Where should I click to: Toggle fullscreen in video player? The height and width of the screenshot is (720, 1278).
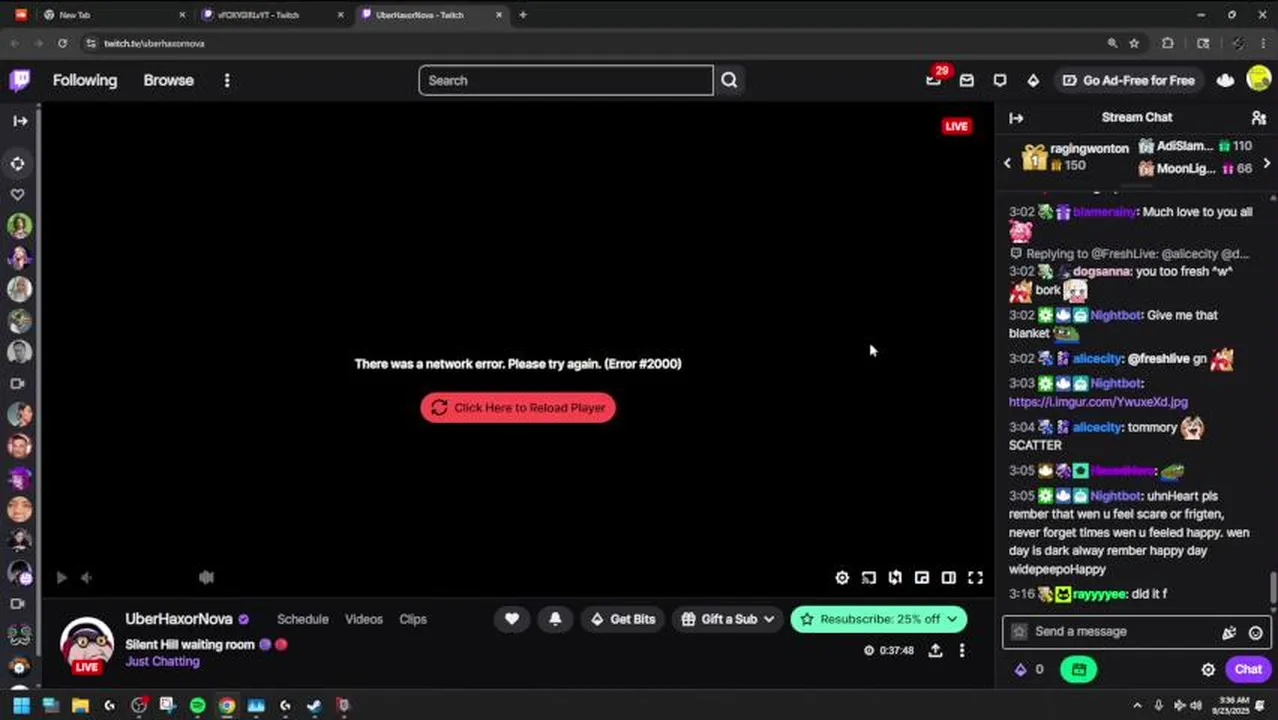coord(975,578)
